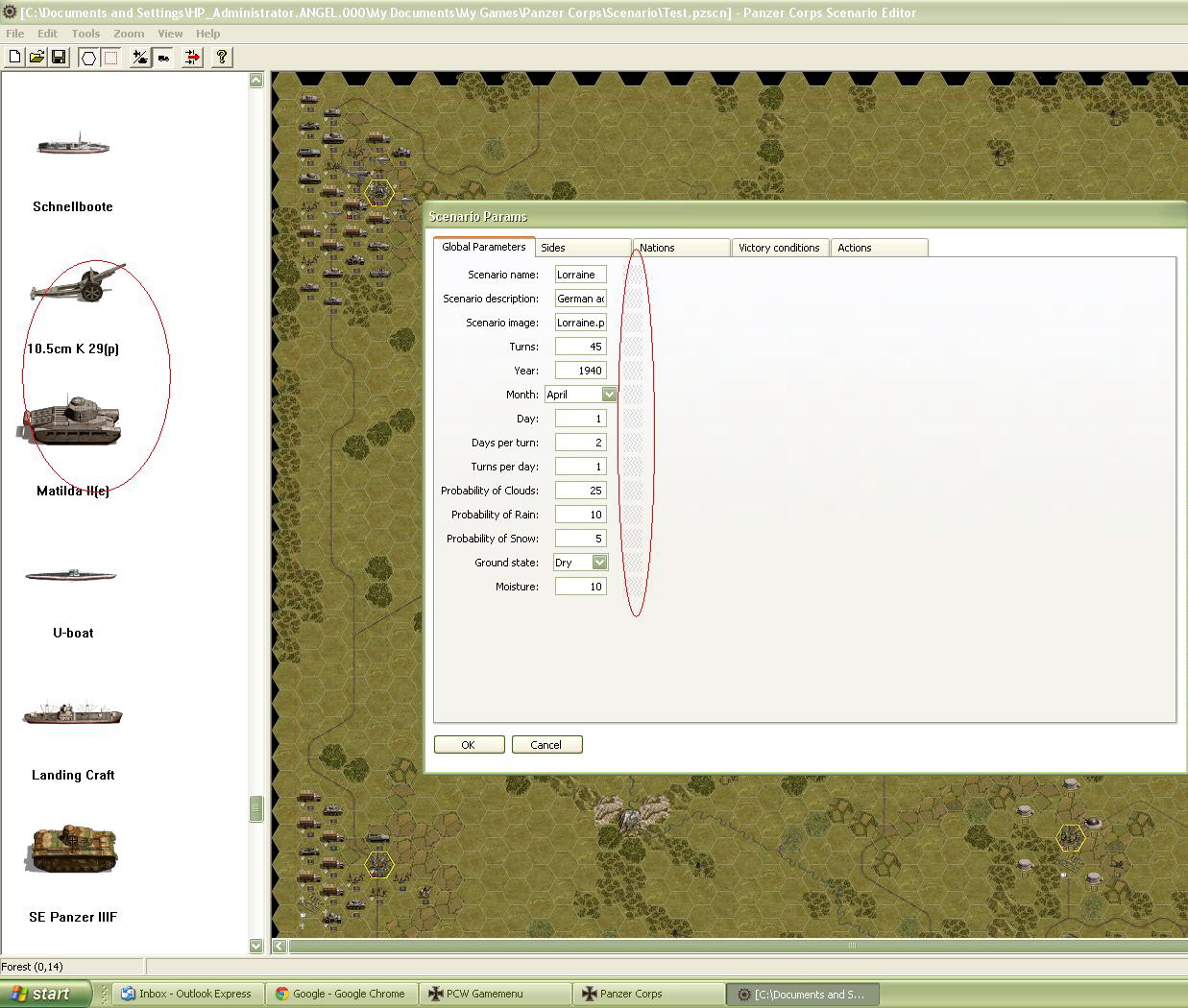The height and width of the screenshot is (1008, 1188).
Task: Switch to Inbox - Outlook Express in taskbar
Action: tap(187, 994)
